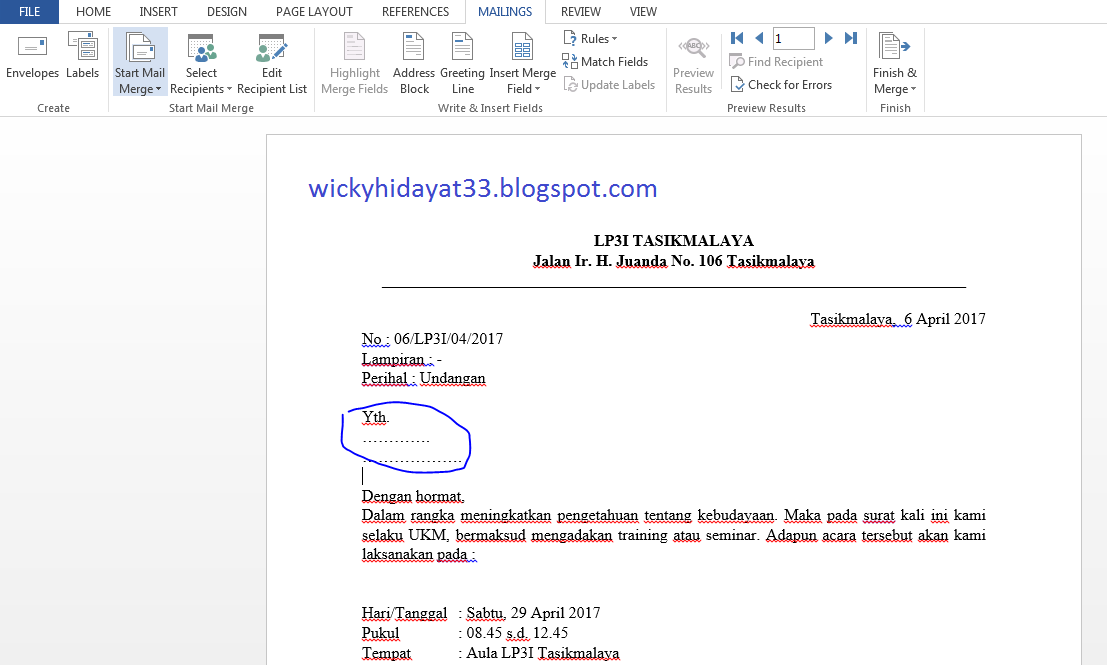1107x665 pixels.
Task: Open the Insert Merge Field dropdown
Action: (522, 63)
